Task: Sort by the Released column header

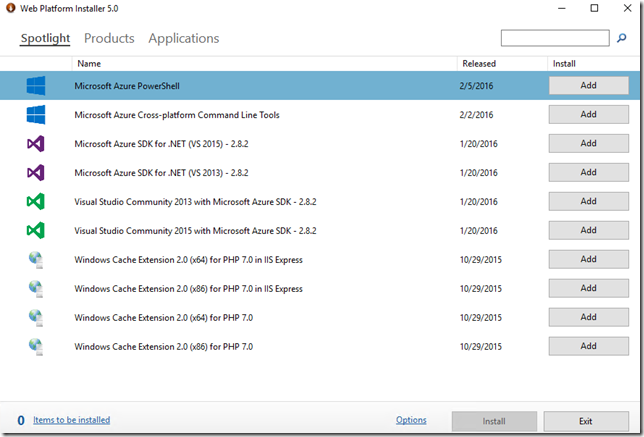Action: (502, 64)
